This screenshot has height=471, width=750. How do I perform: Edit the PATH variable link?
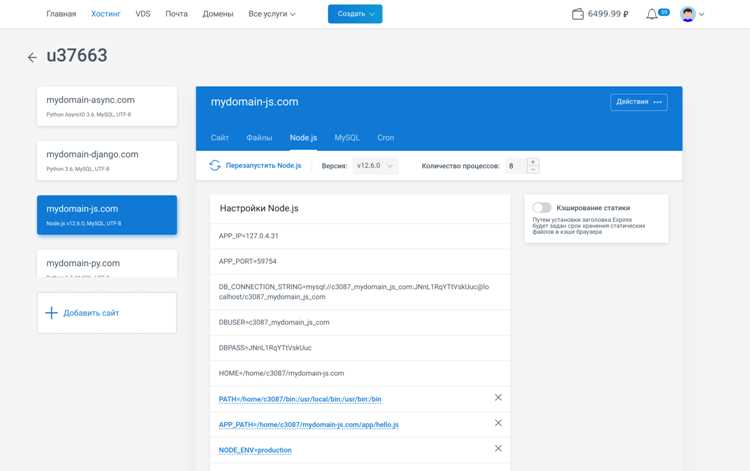point(300,399)
